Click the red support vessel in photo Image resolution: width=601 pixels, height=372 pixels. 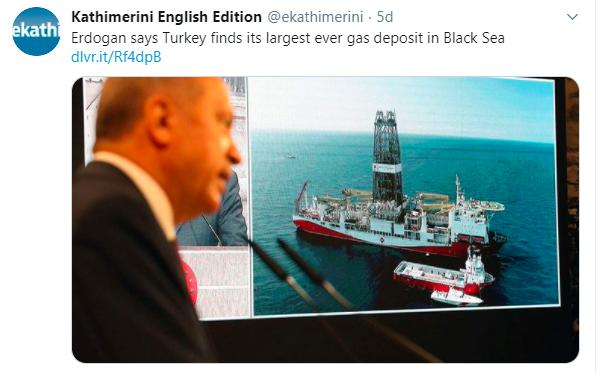(x=443, y=273)
